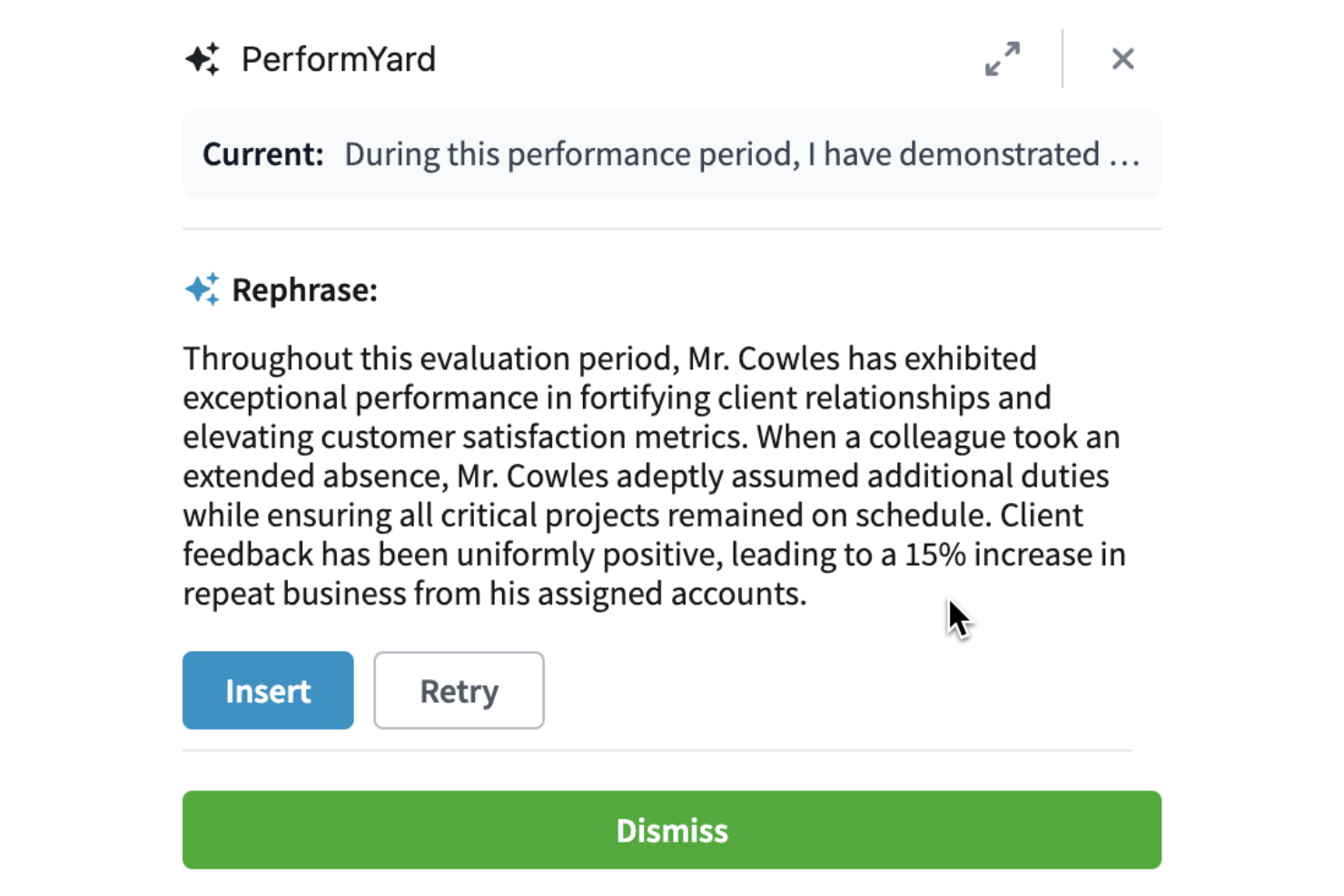Insert the rephrased text
Image resolution: width=1344 pixels, height=896 pixels.
point(268,690)
